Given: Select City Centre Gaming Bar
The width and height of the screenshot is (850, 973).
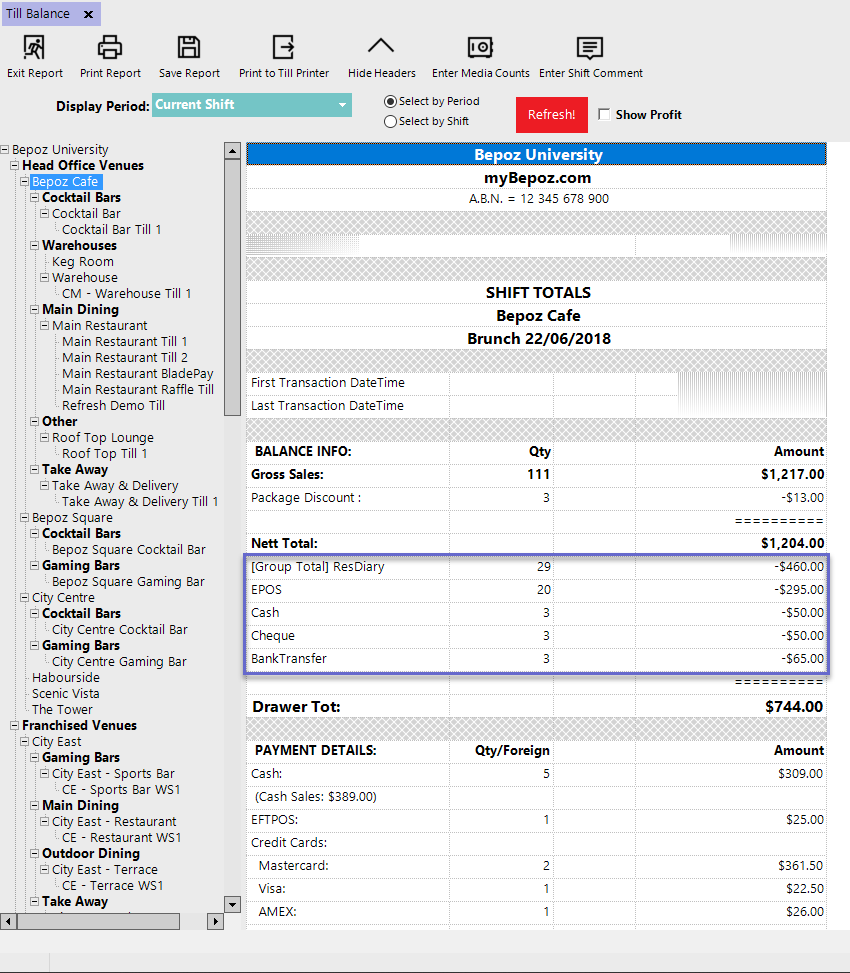Looking at the screenshot, I should pos(119,662).
